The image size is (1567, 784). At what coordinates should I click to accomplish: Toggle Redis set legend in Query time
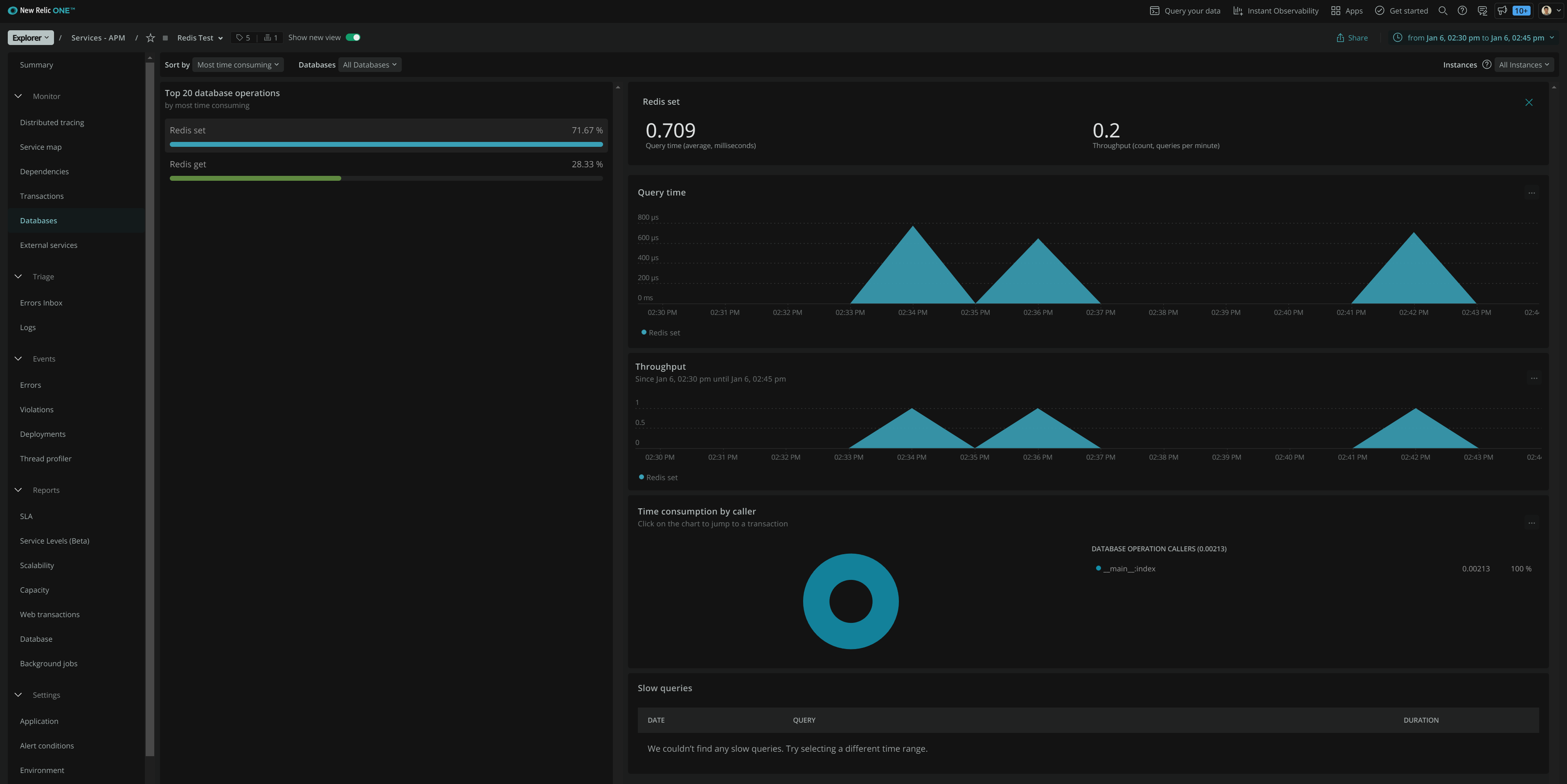(661, 332)
